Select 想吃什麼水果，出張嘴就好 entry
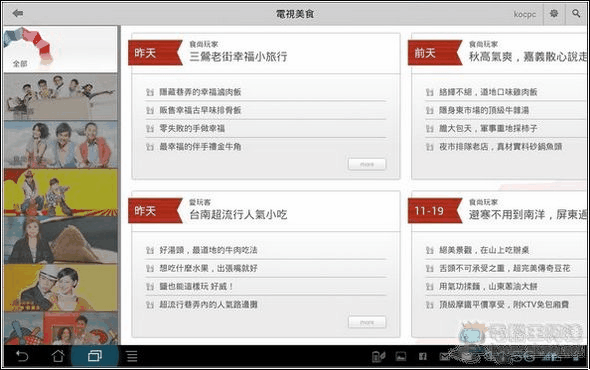The width and height of the screenshot is (590, 370). 208,268
